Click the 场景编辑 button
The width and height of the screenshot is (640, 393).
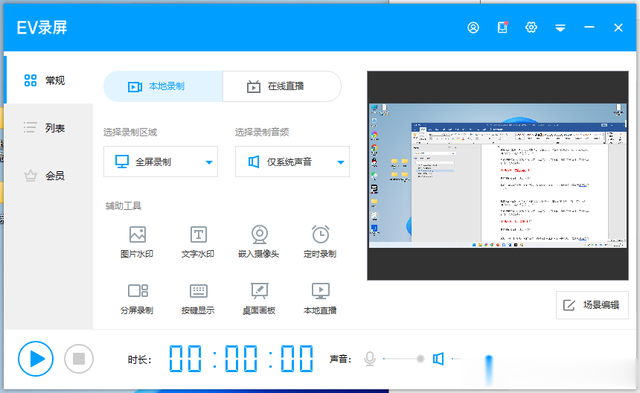coord(592,305)
